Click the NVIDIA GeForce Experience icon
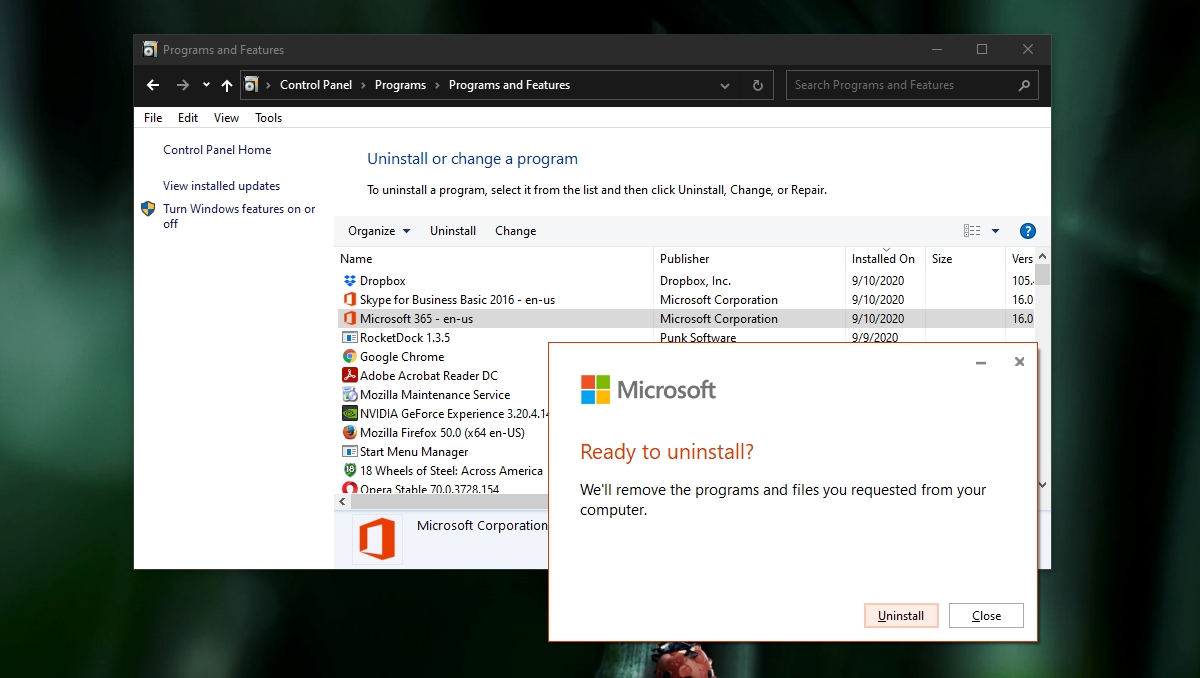The image size is (1200, 678). click(x=350, y=414)
